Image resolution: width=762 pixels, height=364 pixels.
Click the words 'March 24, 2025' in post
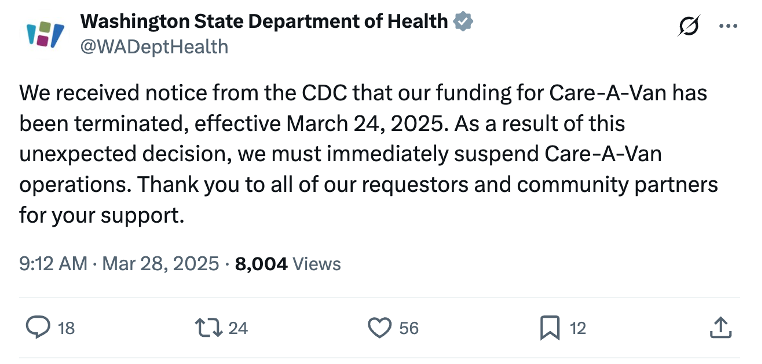click(365, 123)
